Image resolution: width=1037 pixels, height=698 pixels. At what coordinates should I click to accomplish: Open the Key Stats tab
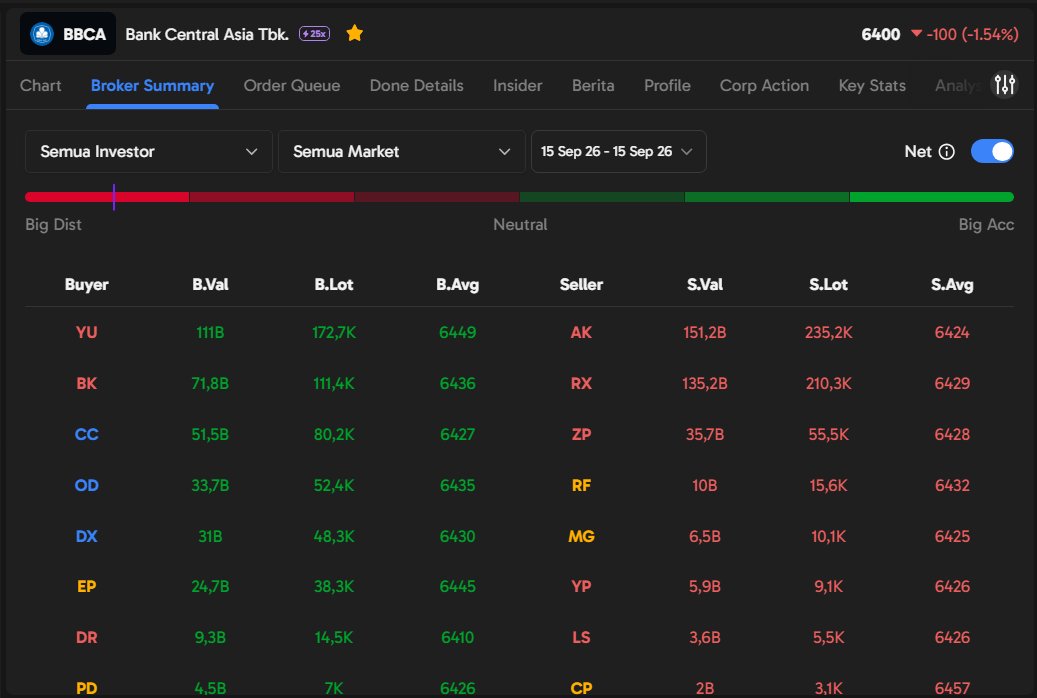click(x=872, y=85)
